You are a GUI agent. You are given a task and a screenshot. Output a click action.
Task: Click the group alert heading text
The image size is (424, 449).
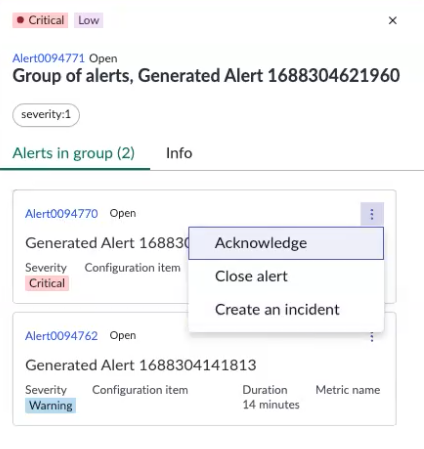pos(206,76)
